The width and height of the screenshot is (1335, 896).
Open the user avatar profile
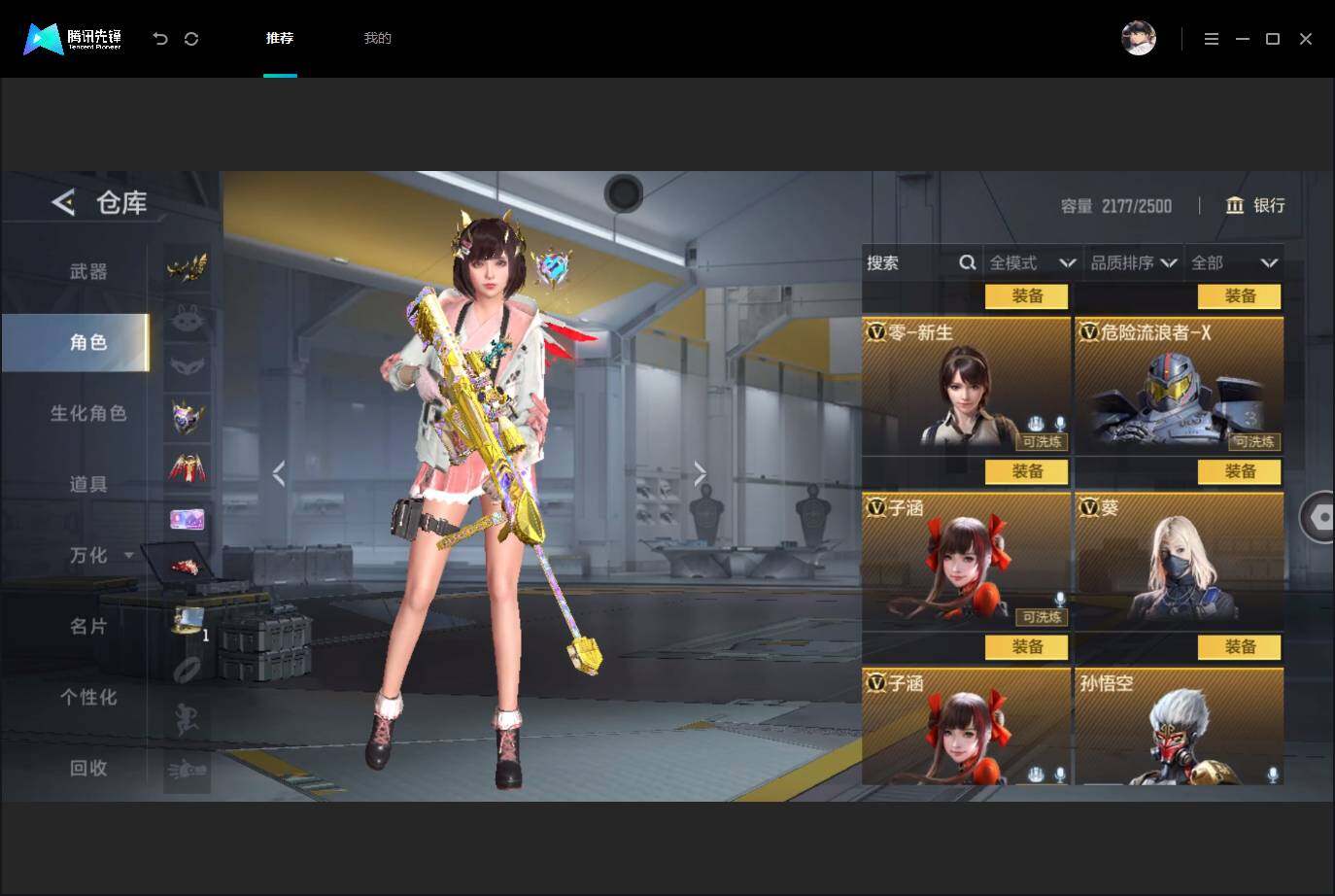pyautogui.click(x=1139, y=38)
